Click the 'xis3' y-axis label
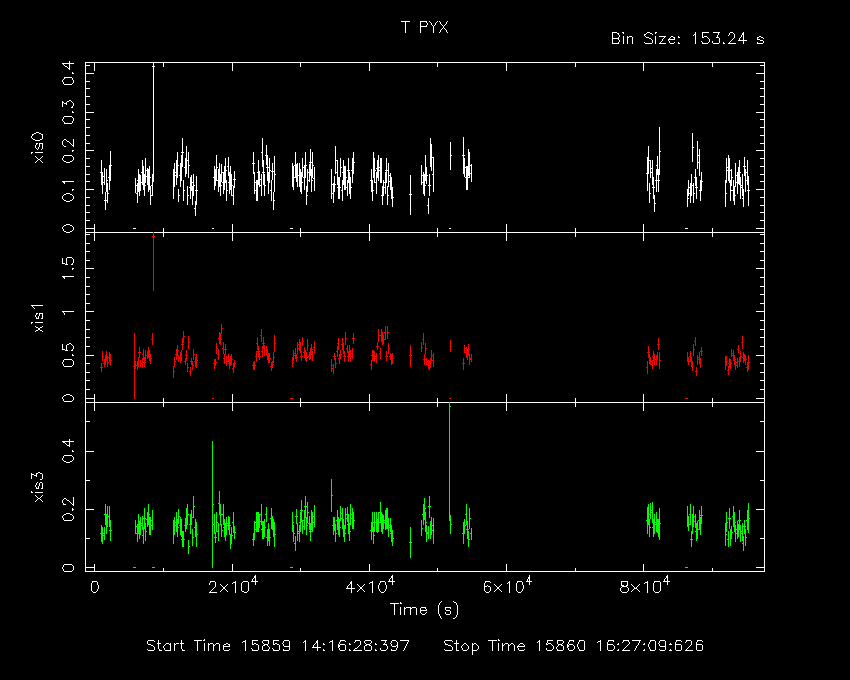The width and height of the screenshot is (850, 680). tap(38, 487)
